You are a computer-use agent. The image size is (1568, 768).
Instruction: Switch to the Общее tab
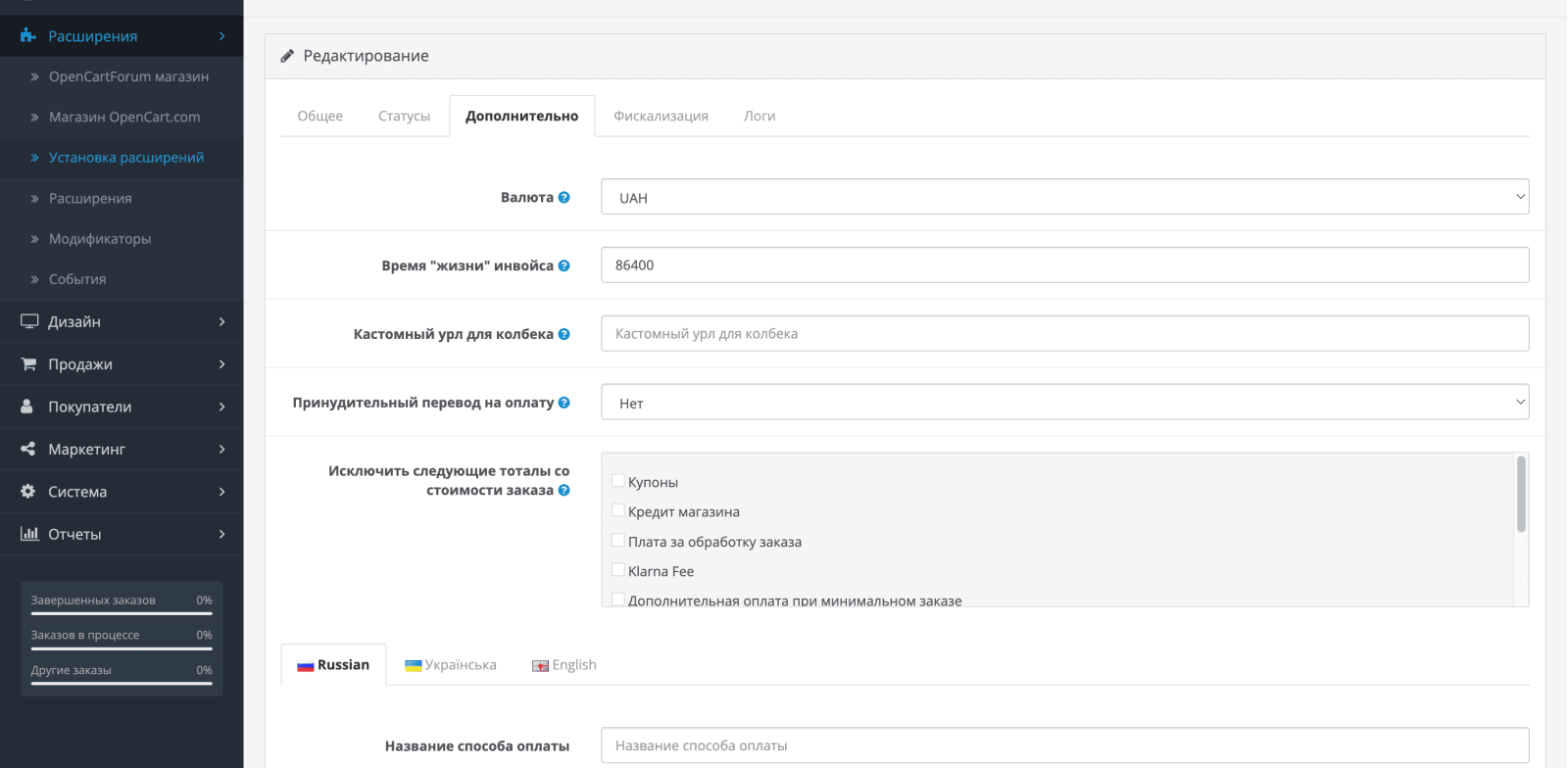coord(320,116)
